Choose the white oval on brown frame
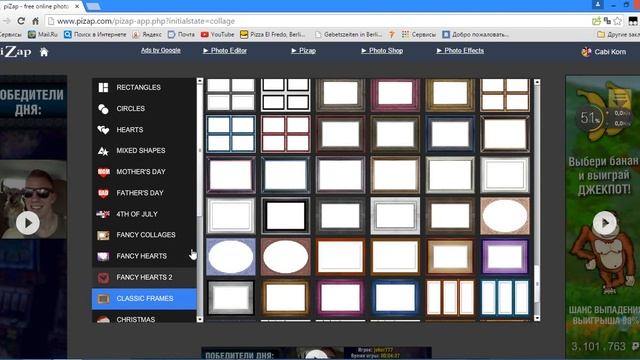640x360 pixels. [x=285, y=257]
